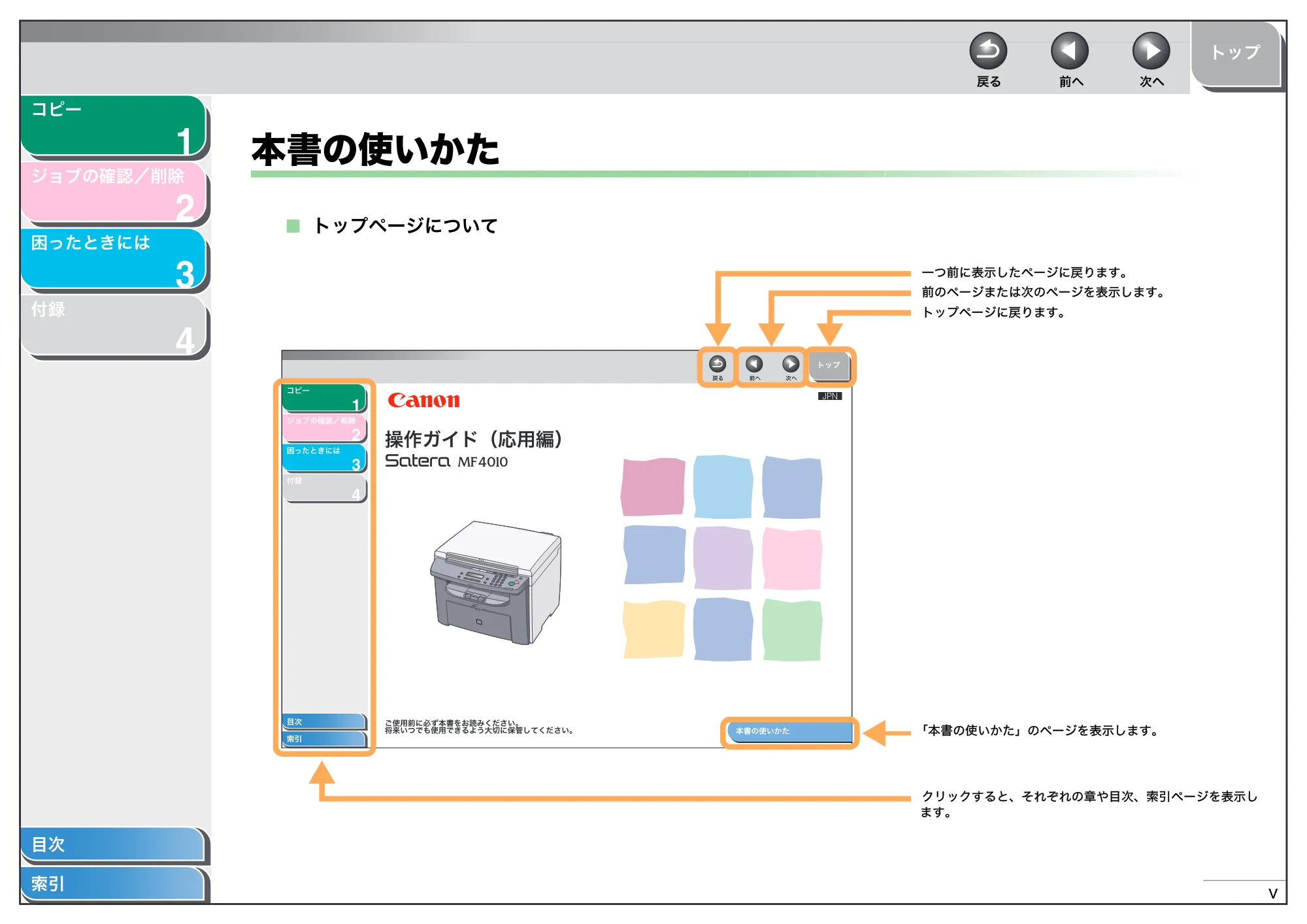1307x924 pixels.
Task: Click the 次へ icon in the sample screenshot
Action: [791, 364]
